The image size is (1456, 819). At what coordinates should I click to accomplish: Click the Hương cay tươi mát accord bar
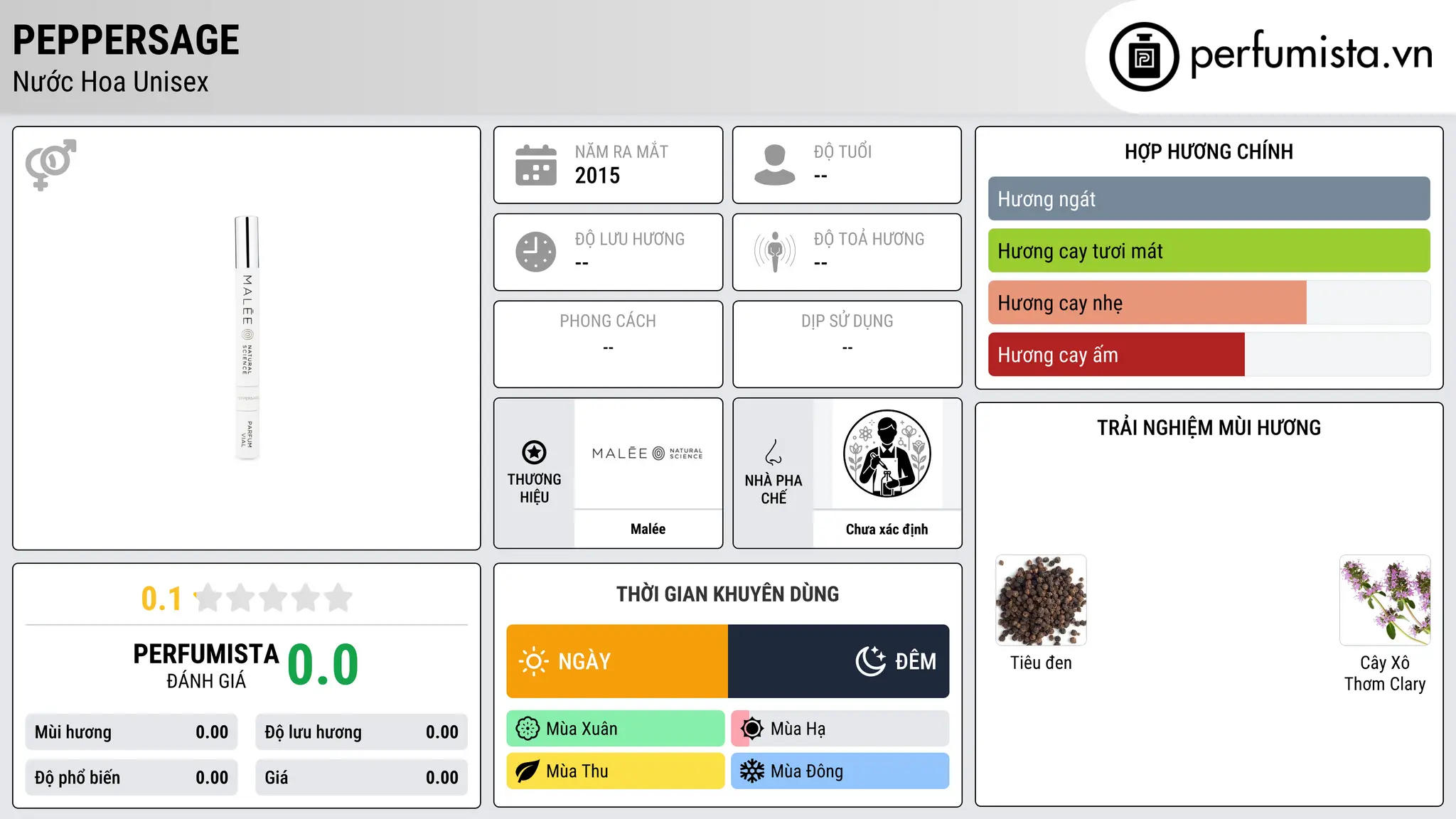coord(1209,251)
